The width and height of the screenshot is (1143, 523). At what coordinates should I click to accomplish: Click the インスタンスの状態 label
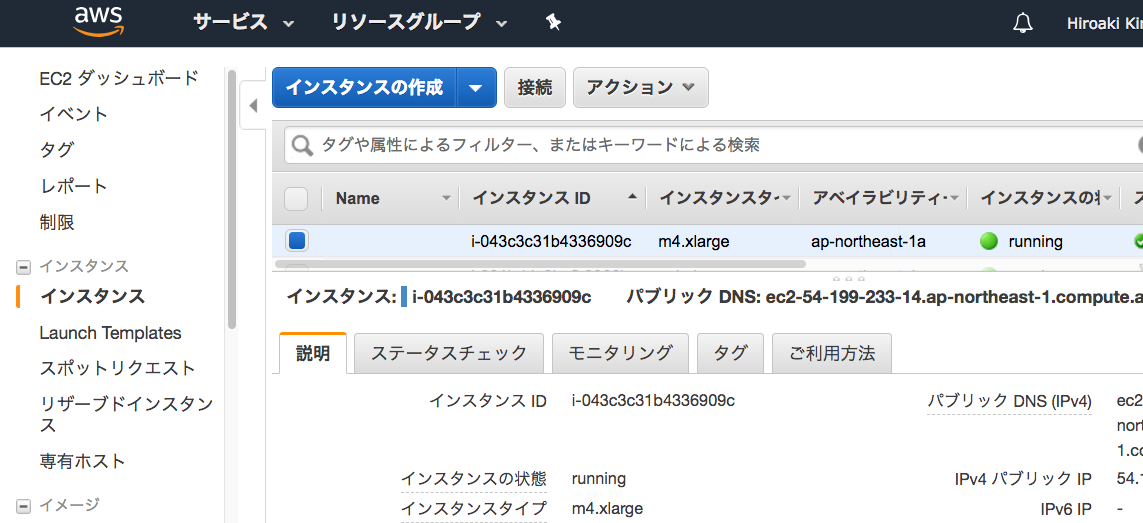coord(474,479)
